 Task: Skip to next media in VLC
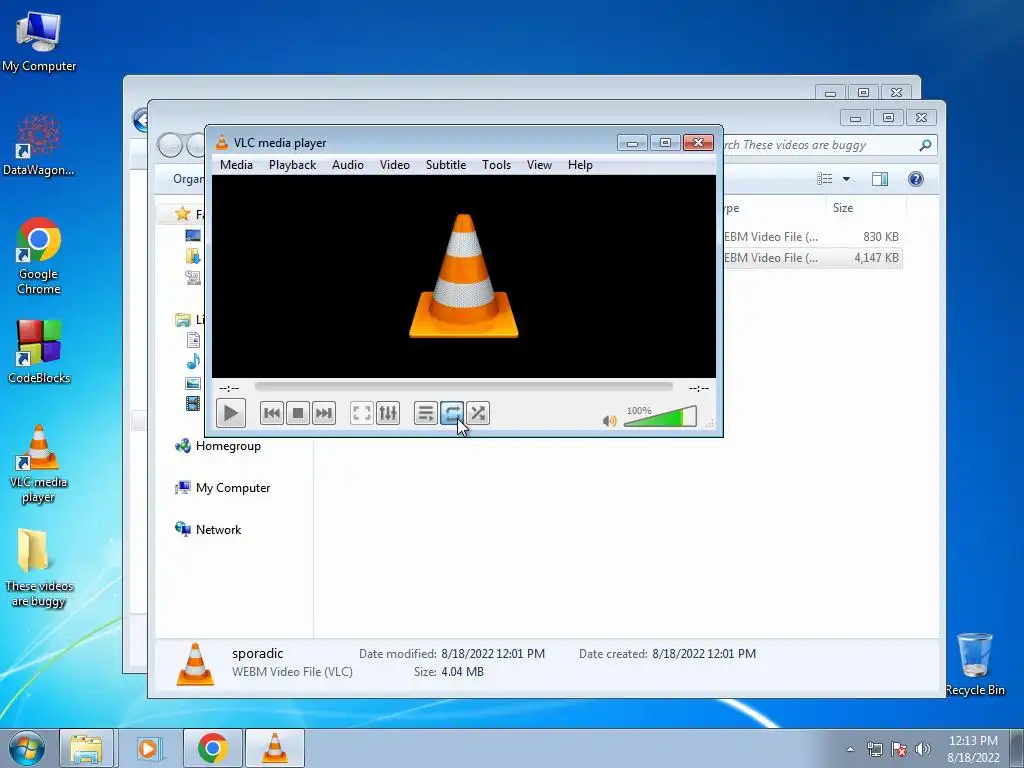(324, 413)
